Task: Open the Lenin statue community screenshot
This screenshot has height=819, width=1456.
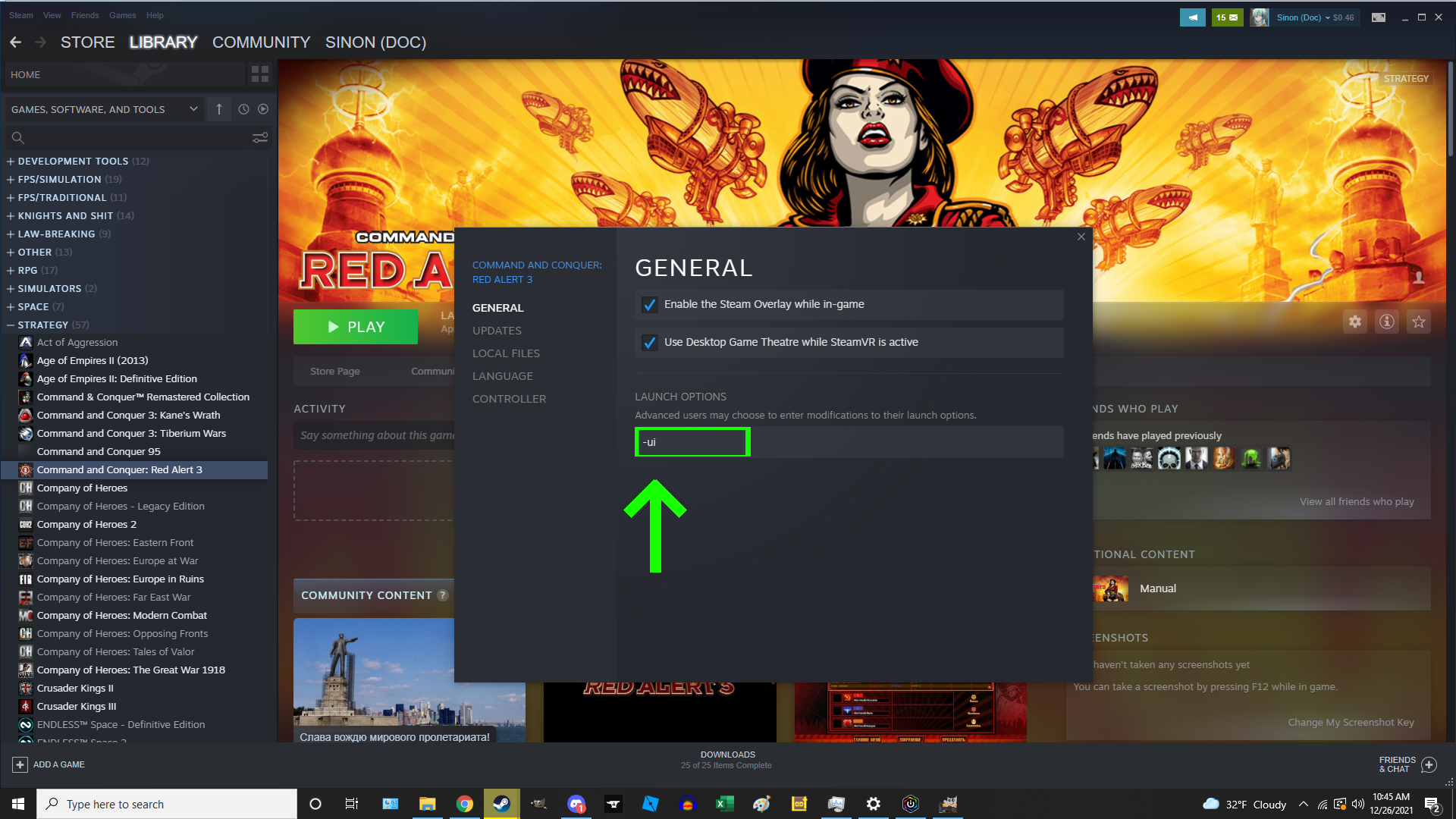Action: 409,681
